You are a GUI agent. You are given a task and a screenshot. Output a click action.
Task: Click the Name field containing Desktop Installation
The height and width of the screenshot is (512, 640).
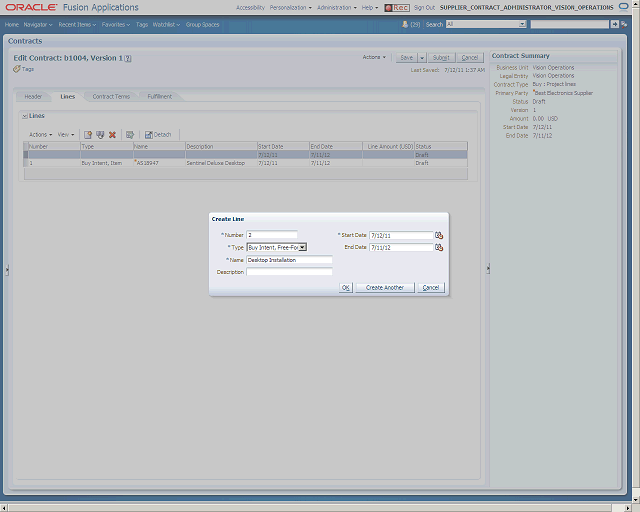(289, 260)
